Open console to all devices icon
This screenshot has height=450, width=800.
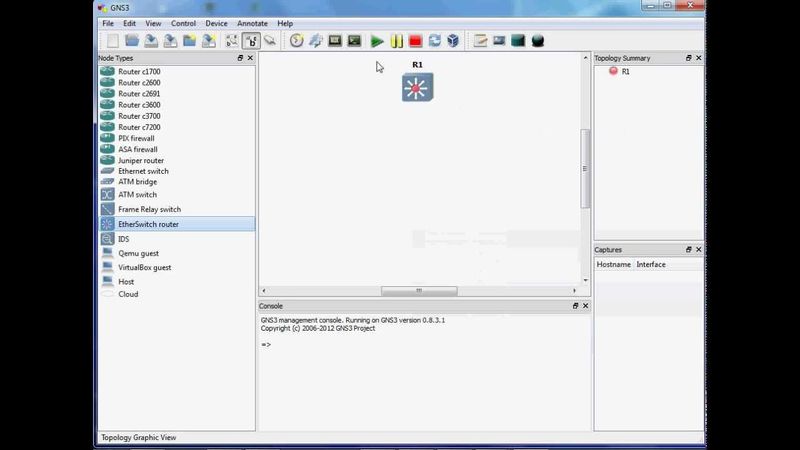coord(335,41)
